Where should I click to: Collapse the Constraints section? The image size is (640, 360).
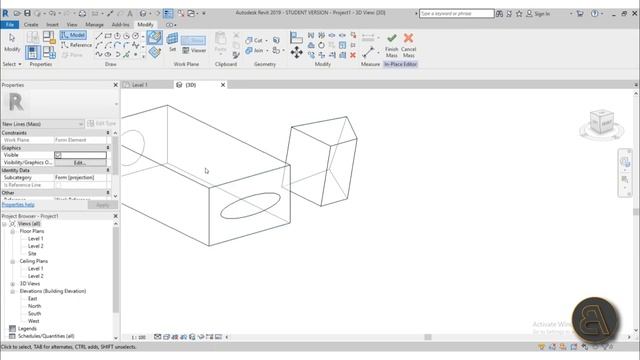(x=108, y=133)
